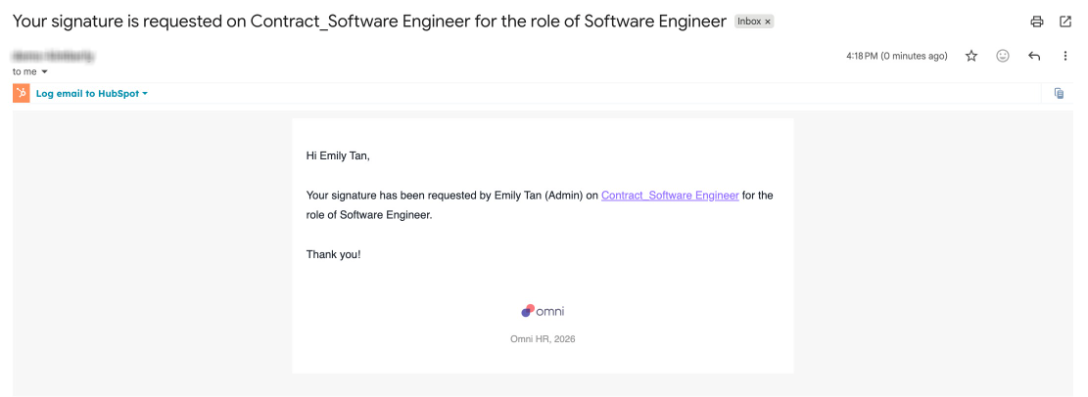Click the HubSpot sprocket logo icon

(x=21, y=93)
